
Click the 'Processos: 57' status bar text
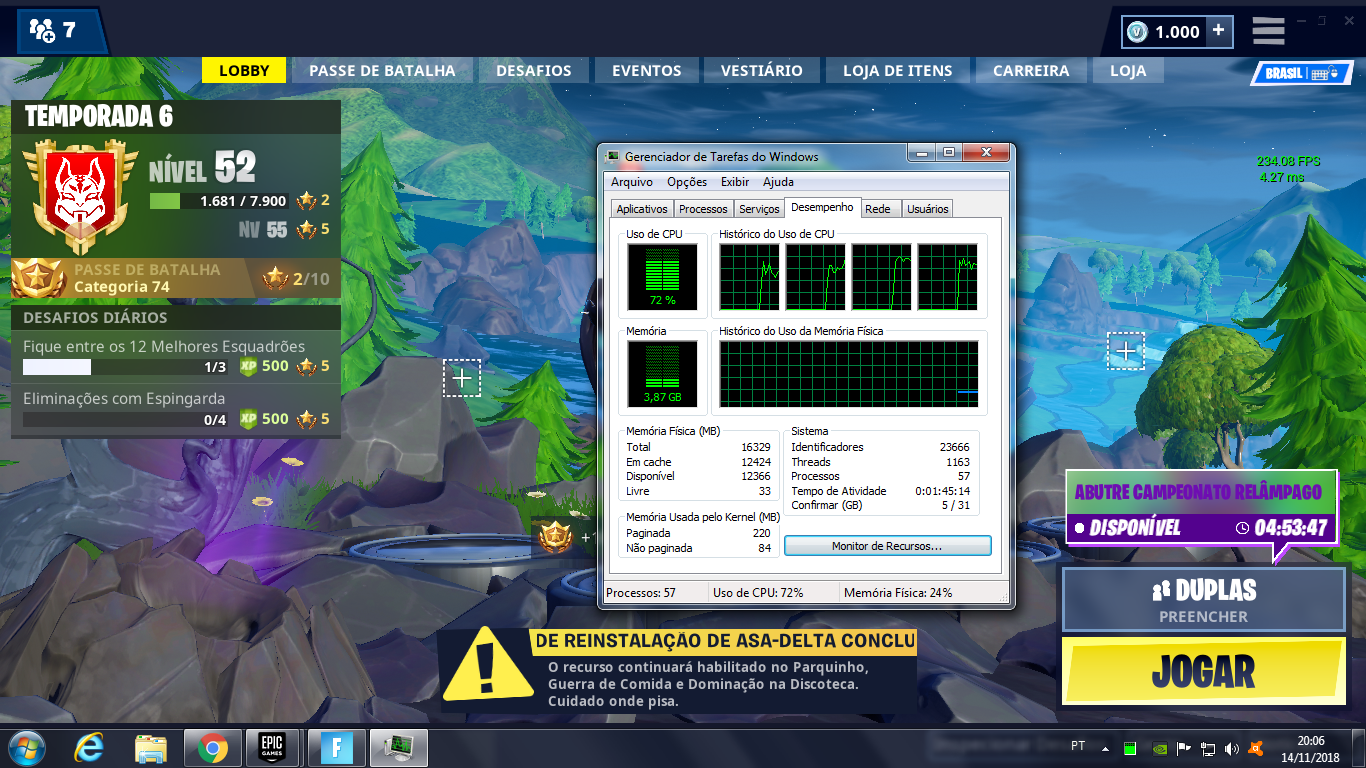pyautogui.click(x=641, y=593)
